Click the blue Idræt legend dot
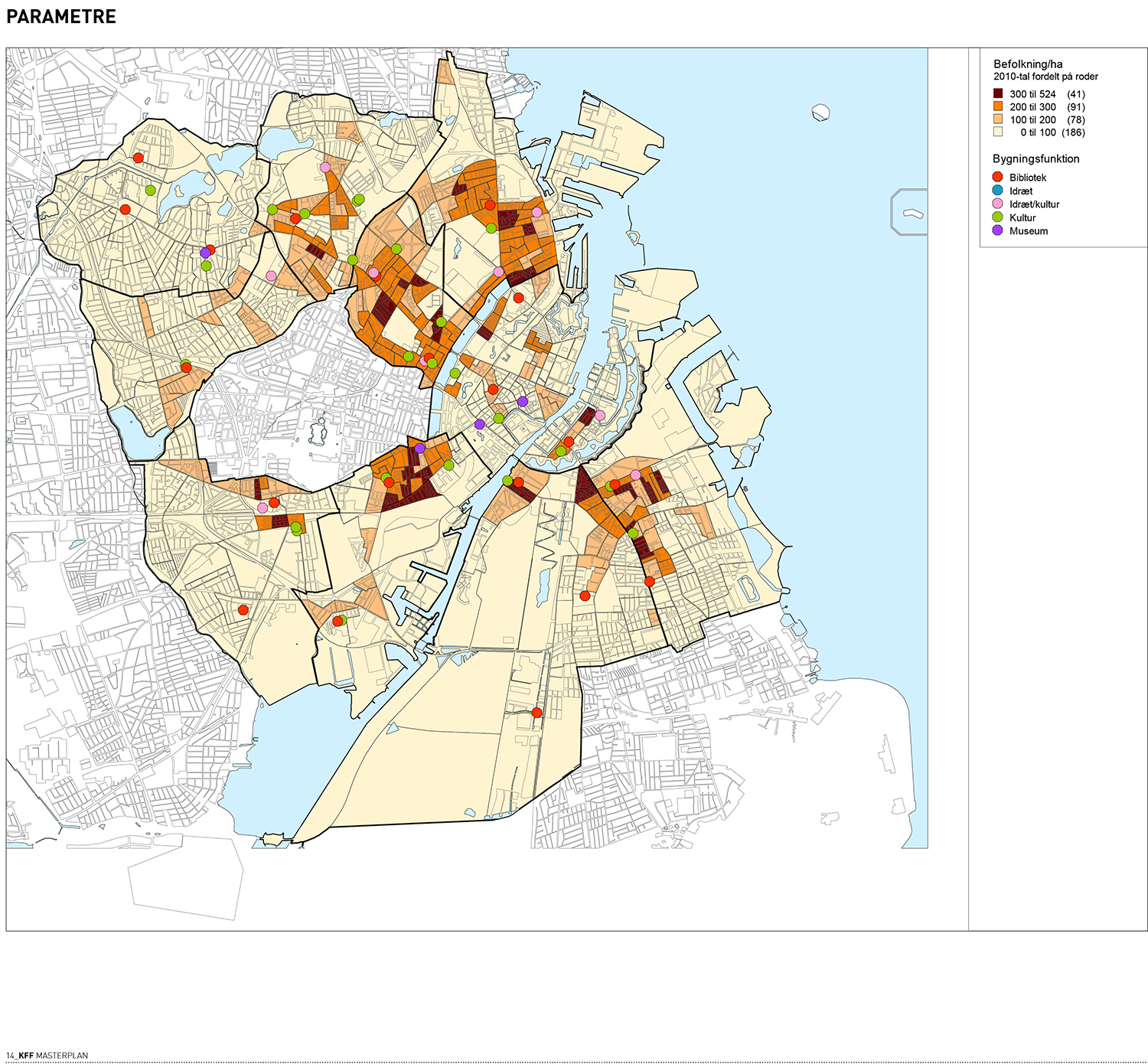This screenshot has width=1148, height=1064. tap(998, 190)
